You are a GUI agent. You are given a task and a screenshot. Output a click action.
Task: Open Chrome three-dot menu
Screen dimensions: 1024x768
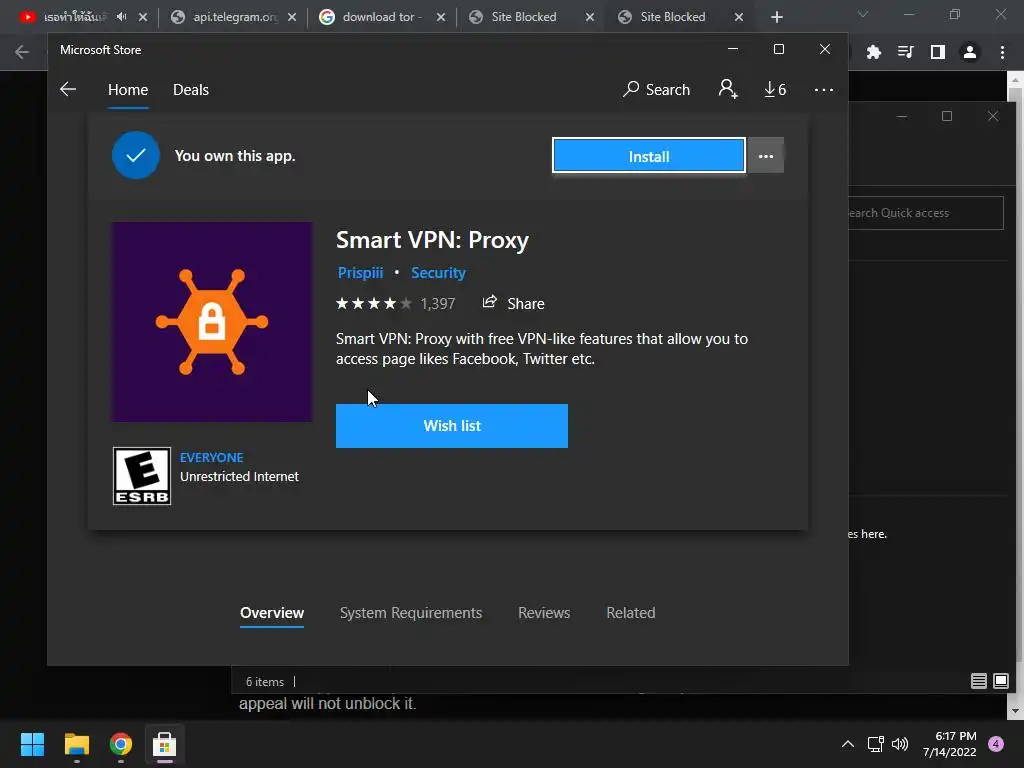pyautogui.click(x=1002, y=52)
